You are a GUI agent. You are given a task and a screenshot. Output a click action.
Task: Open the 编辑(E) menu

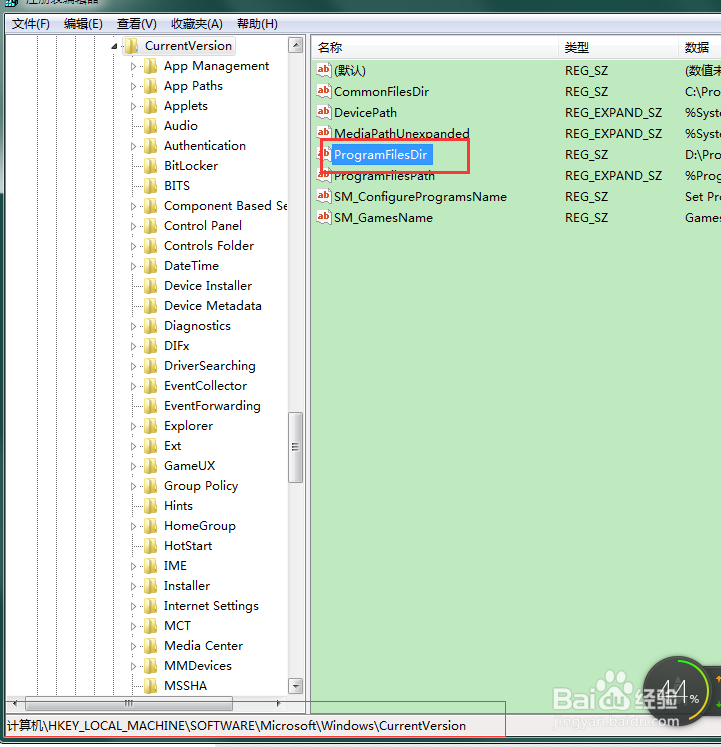(x=83, y=24)
